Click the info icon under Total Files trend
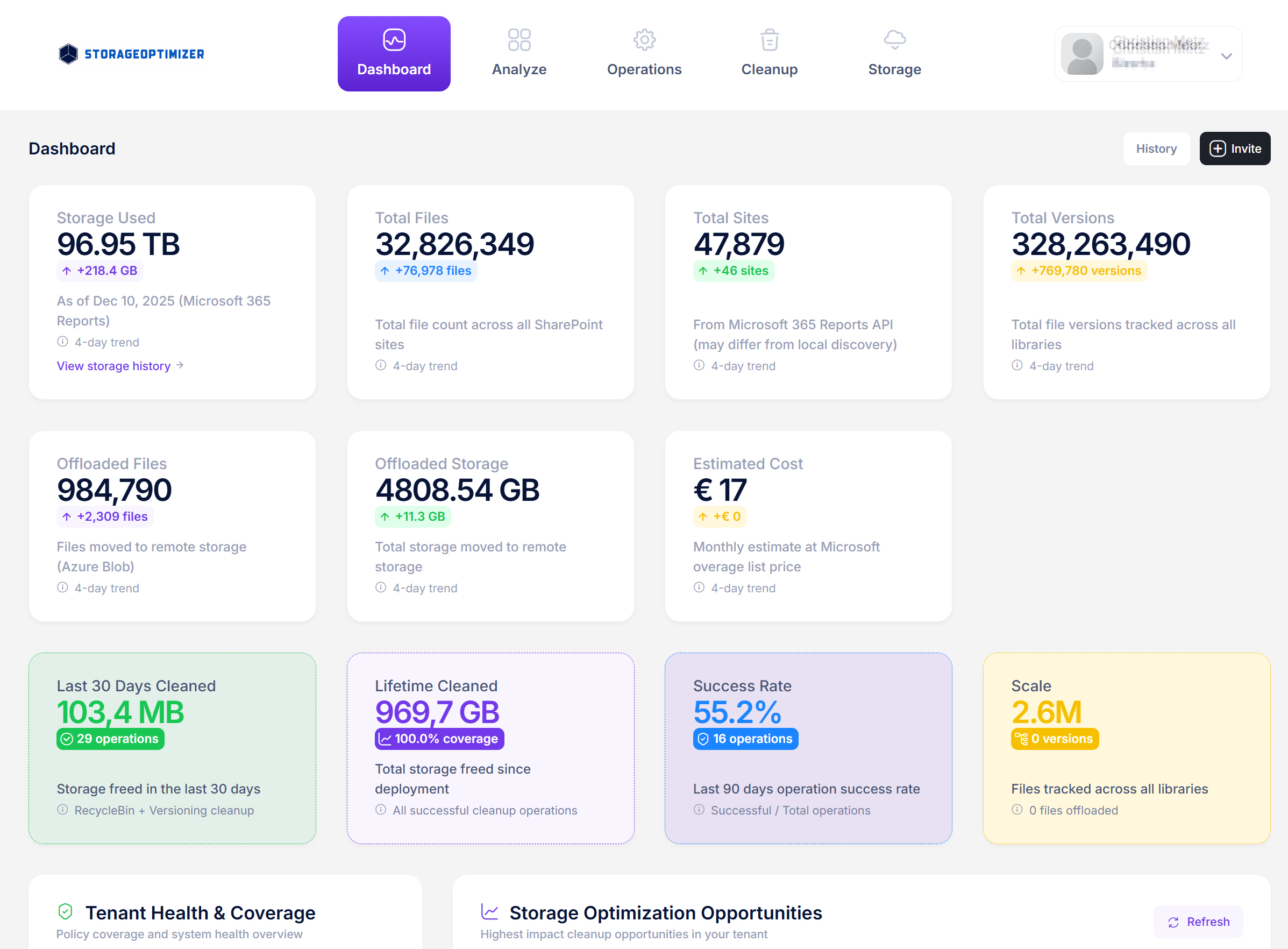 380,365
